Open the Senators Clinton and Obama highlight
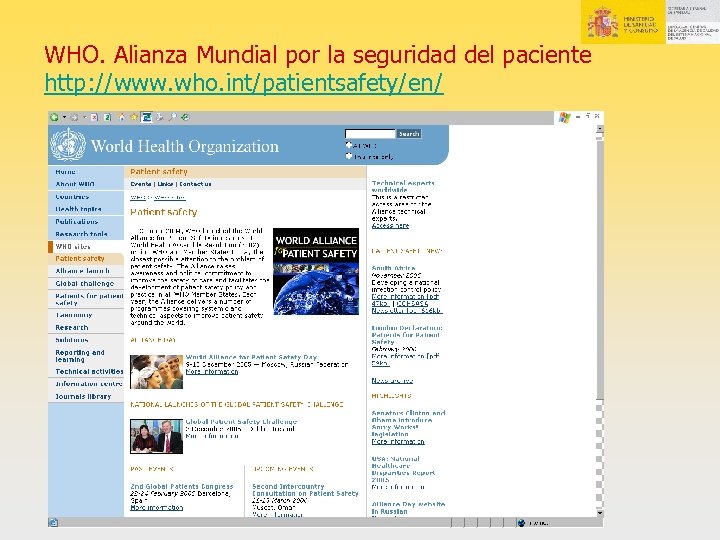Viewport: 720px width, 540px height. 408,423
